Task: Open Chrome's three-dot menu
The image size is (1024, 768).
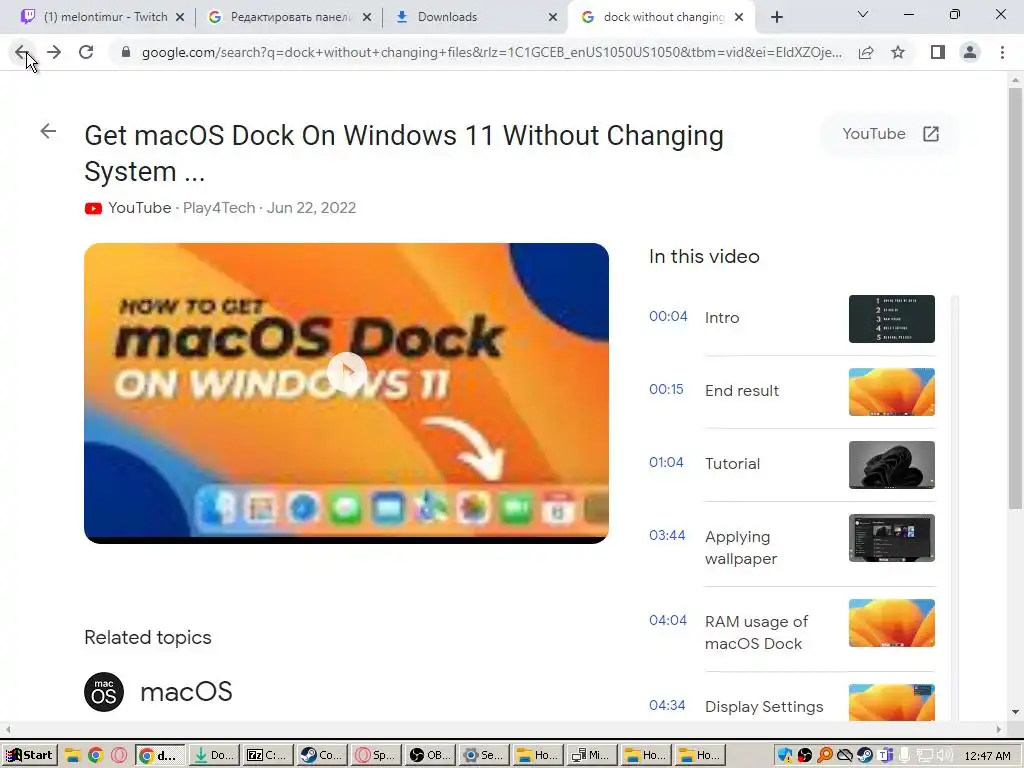Action: click(1002, 52)
